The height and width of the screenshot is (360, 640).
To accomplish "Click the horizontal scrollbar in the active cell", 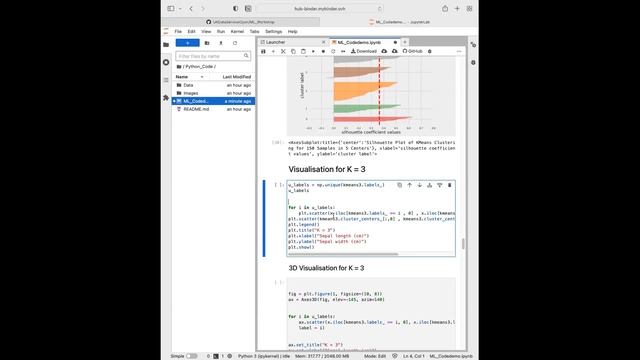I will [x=343, y=254].
